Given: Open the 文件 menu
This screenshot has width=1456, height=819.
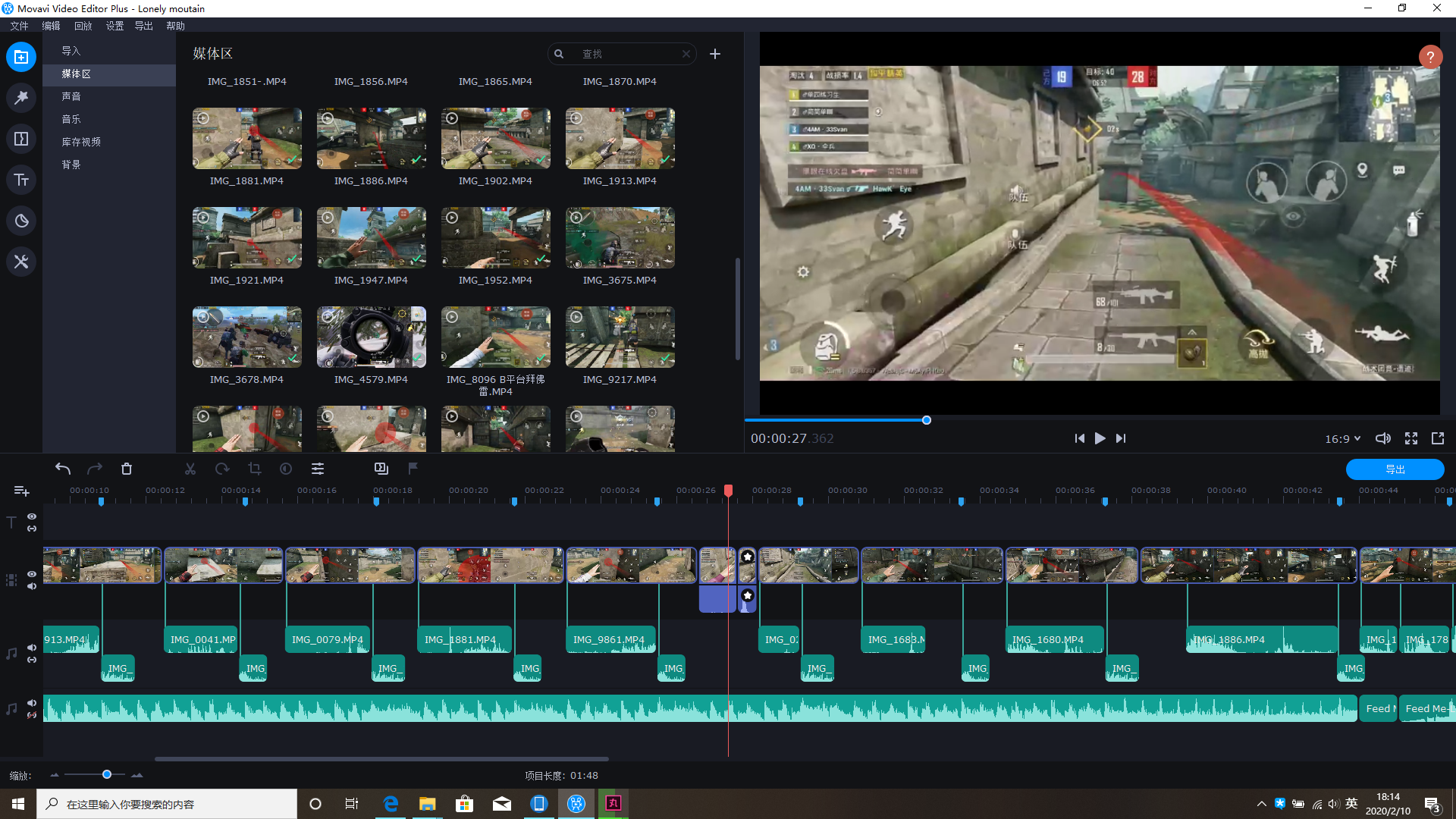Looking at the screenshot, I should (19, 26).
